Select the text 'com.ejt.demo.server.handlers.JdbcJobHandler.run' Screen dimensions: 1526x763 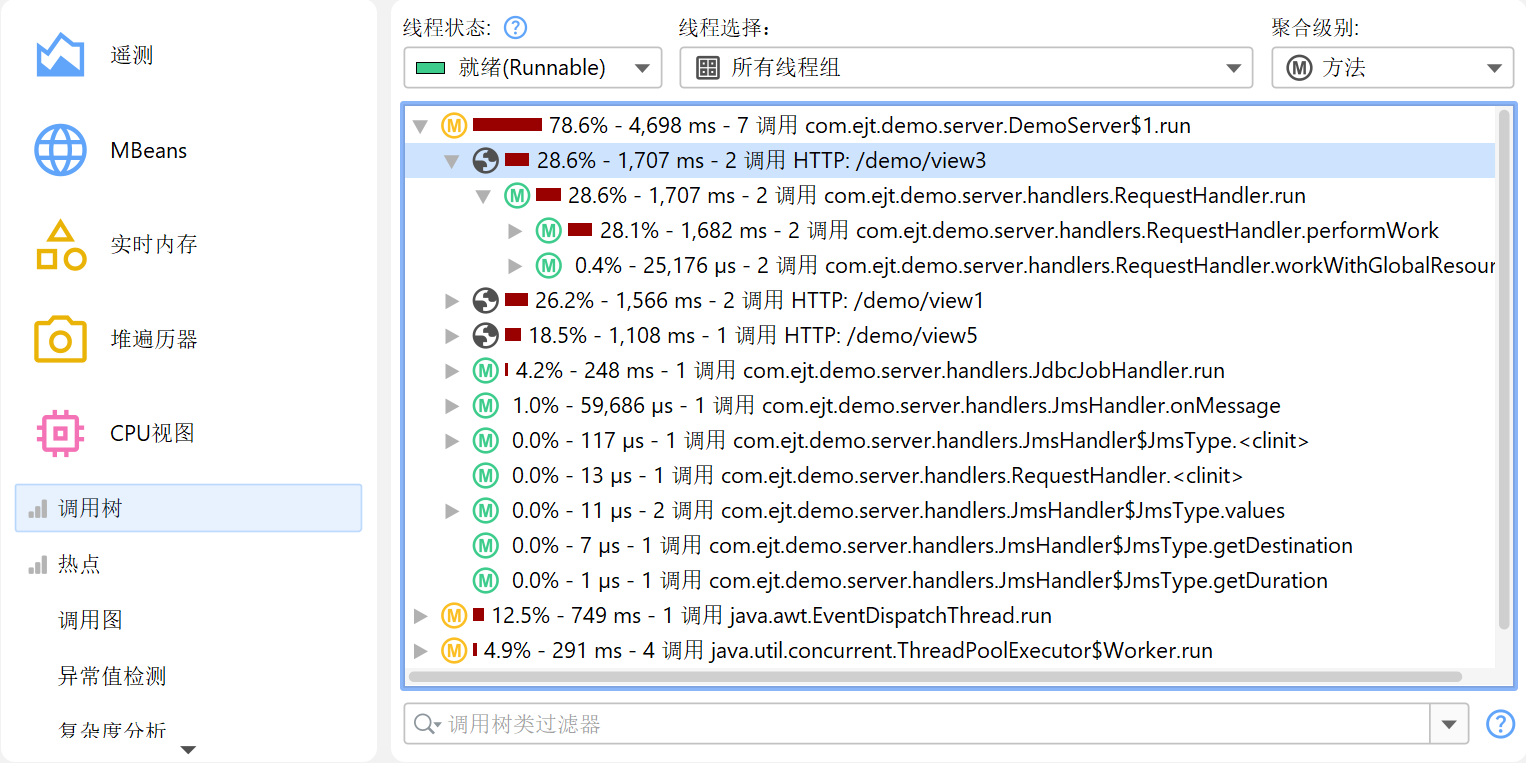(x=984, y=371)
